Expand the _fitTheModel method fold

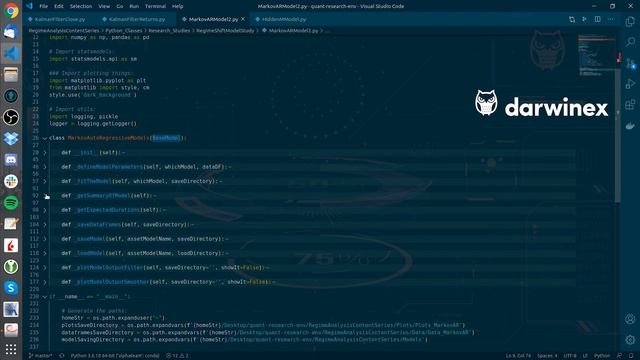coord(45,181)
